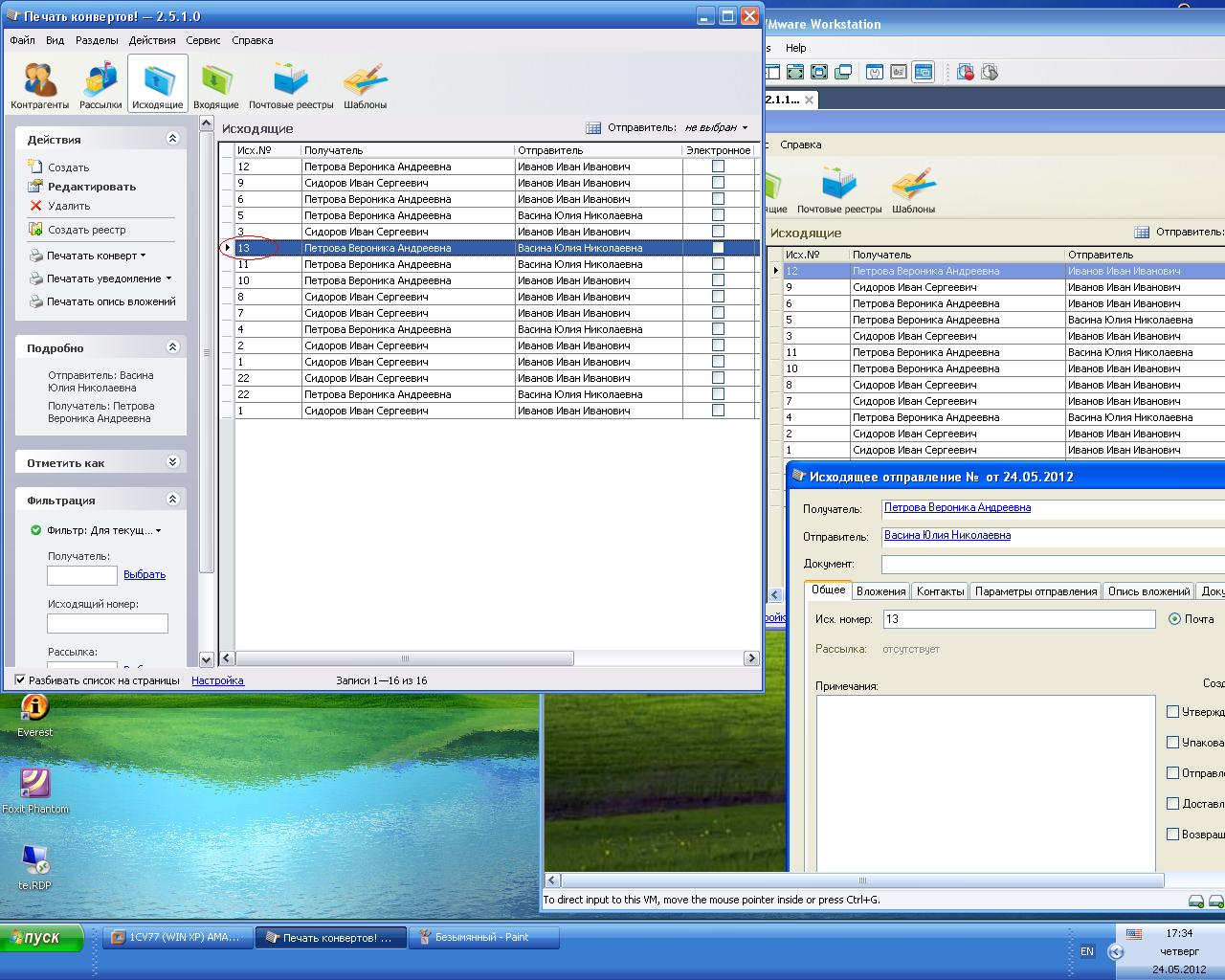Check Электронное box for row 12
The height and width of the screenshot is (980, 1225).
pyautogui.click(x=718, y=167)
